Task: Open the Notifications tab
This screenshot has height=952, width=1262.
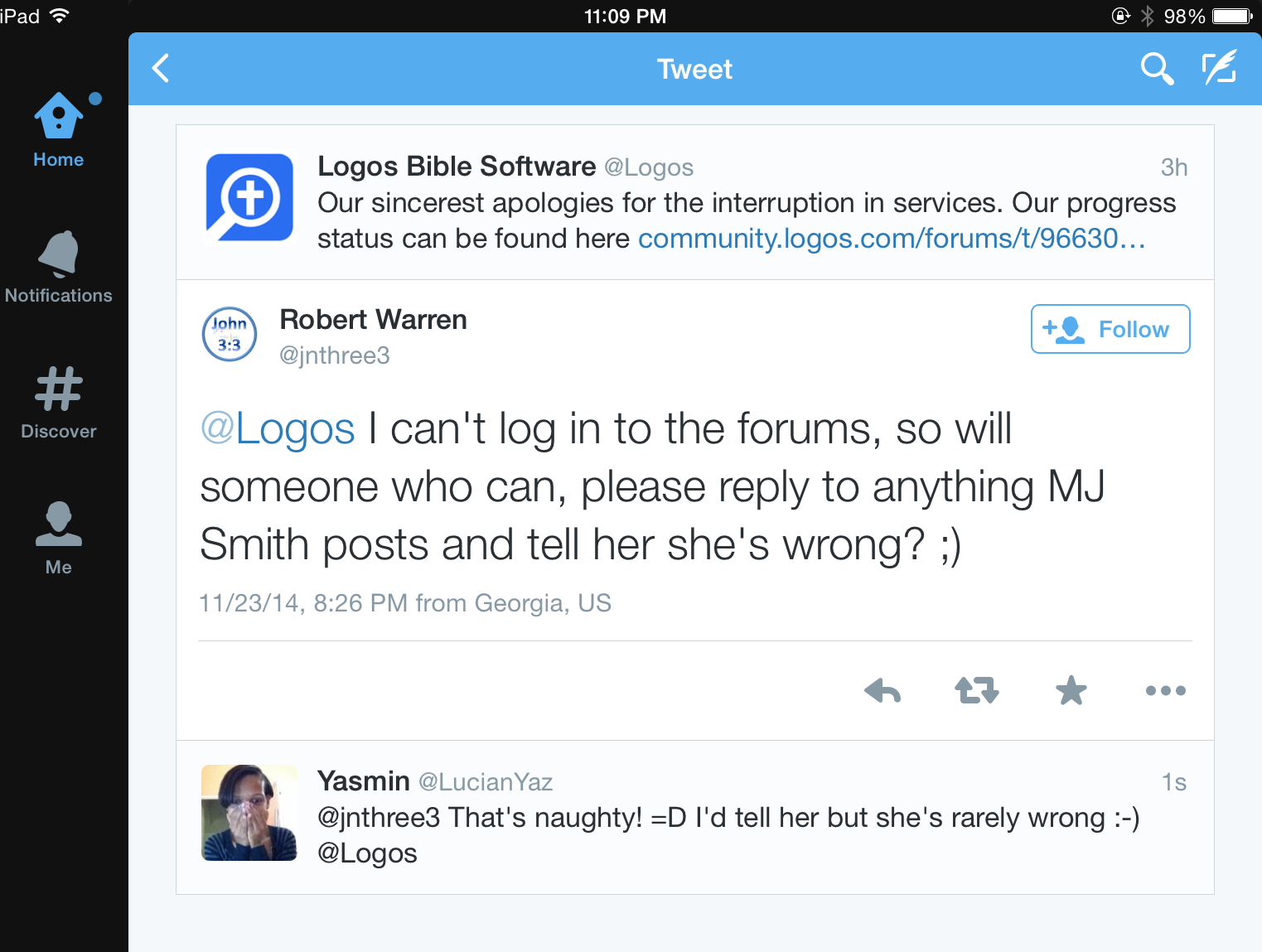Action: pos(59,267)
